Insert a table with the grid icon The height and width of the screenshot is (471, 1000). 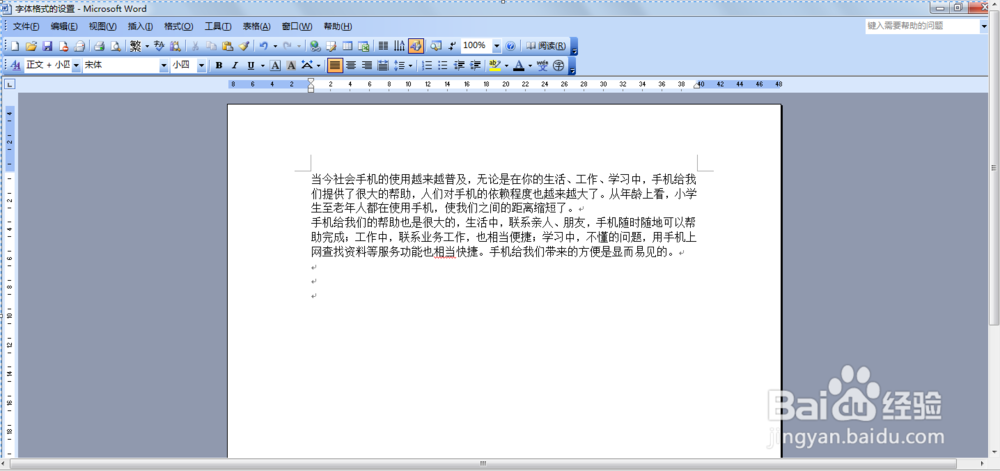pyautogui.click(x=348, y=46)
